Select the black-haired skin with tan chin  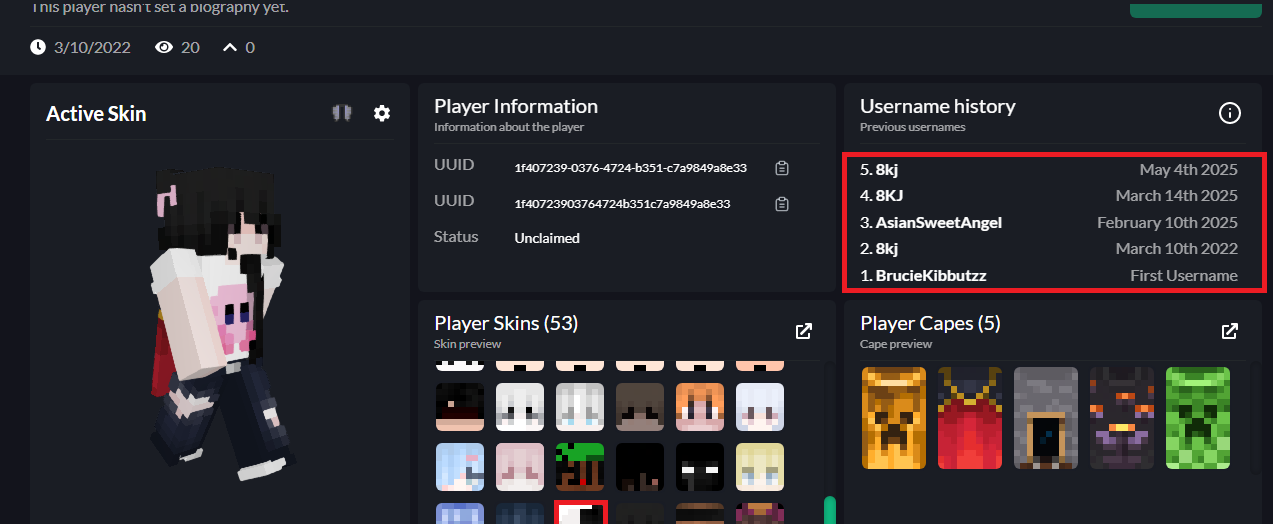point(460,407)
